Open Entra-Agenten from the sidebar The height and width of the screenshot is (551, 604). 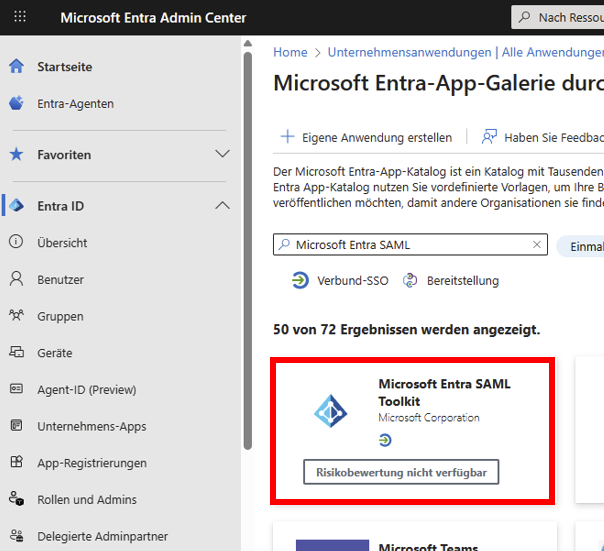click(x=75, y=104)
